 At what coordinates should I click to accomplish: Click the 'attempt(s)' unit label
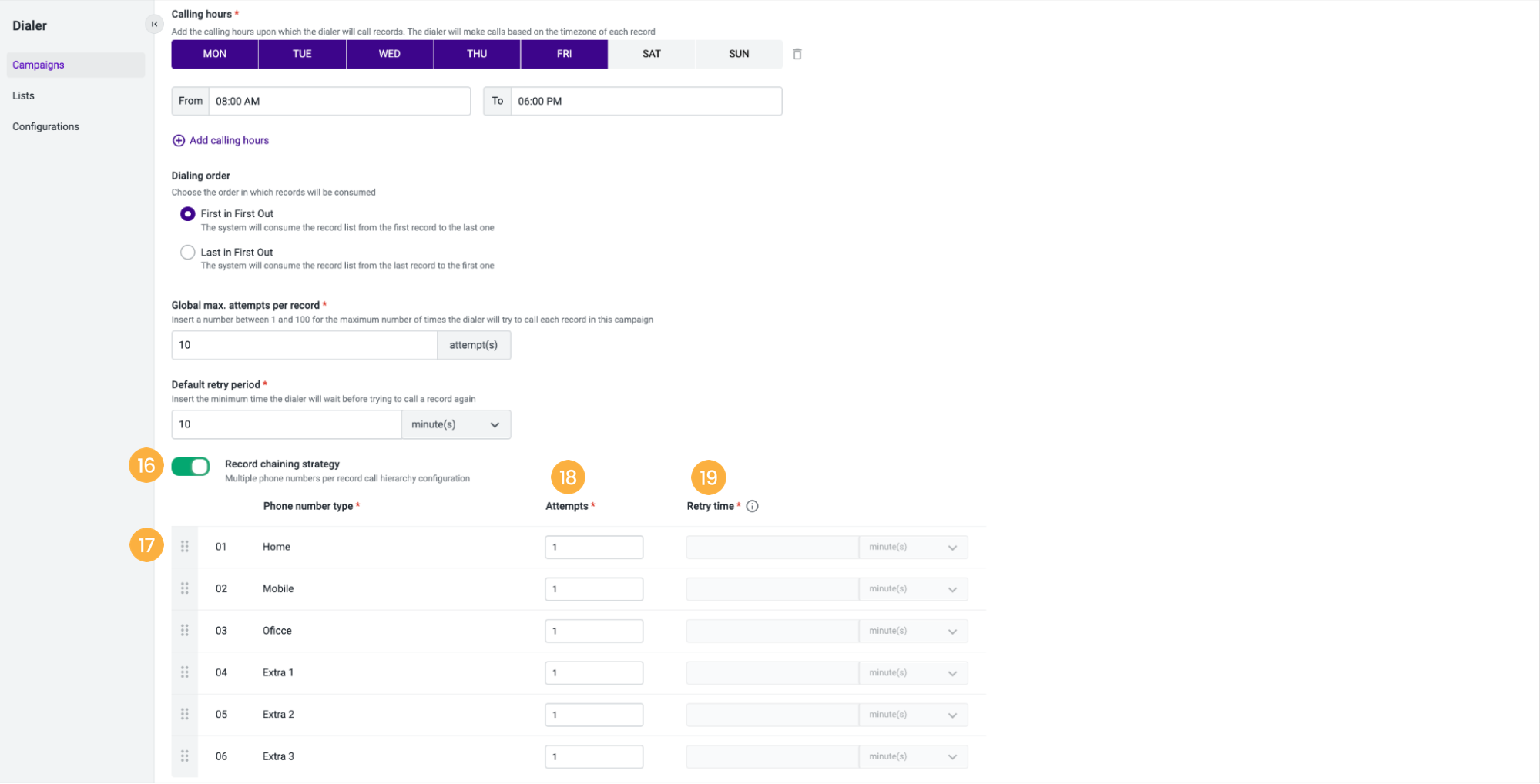tap(474, 345)
